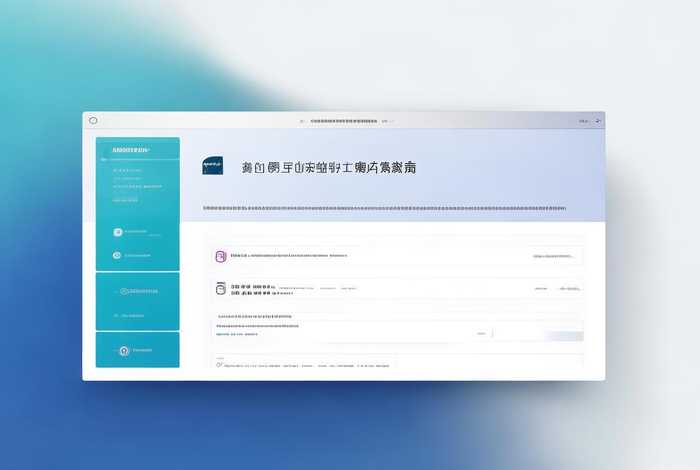The width and height of the screenshot is (700, 470).
Task: Select the header title of the top sidebar panel
Action: 131,150
